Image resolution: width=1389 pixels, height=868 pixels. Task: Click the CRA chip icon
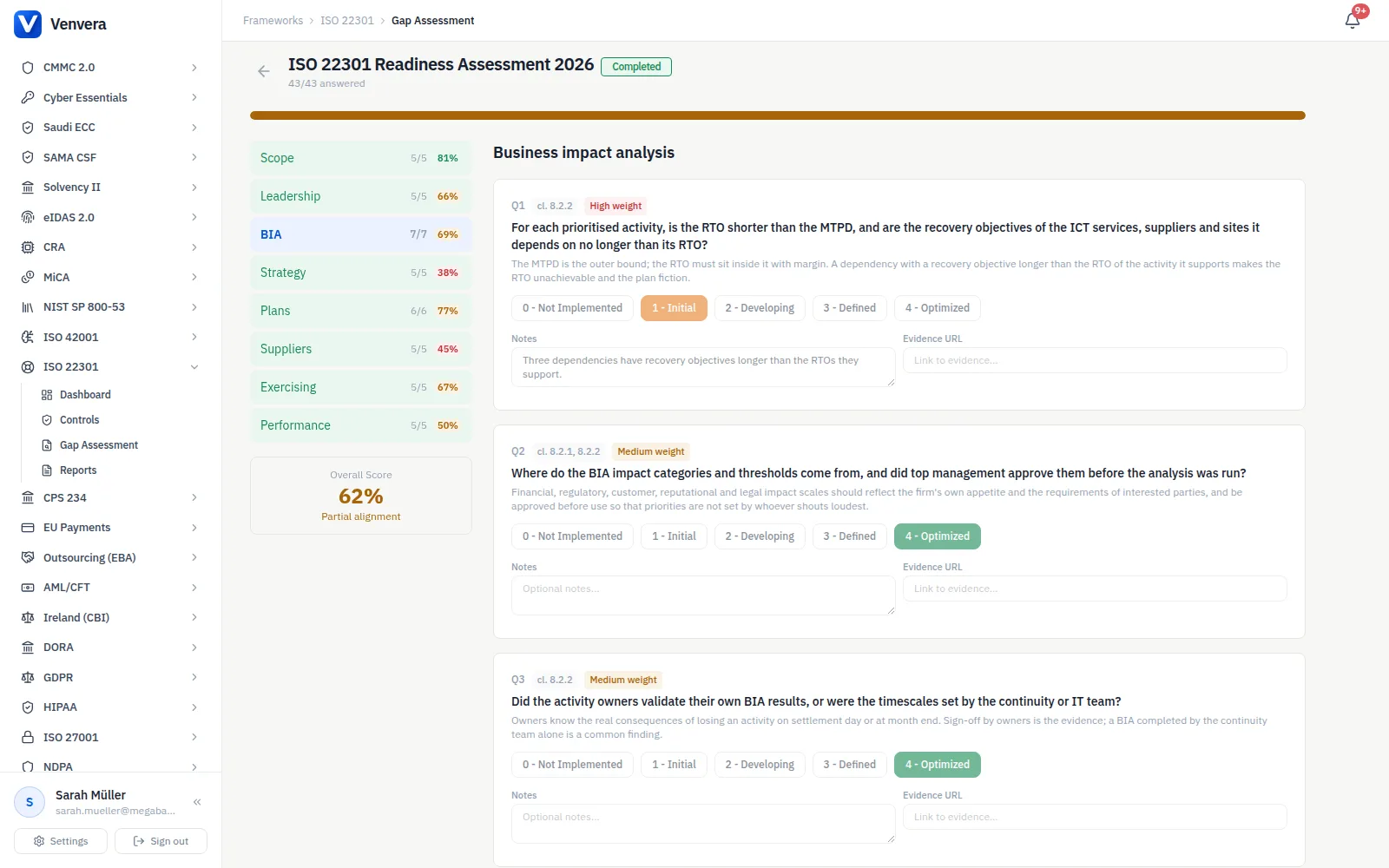[28, 247]
